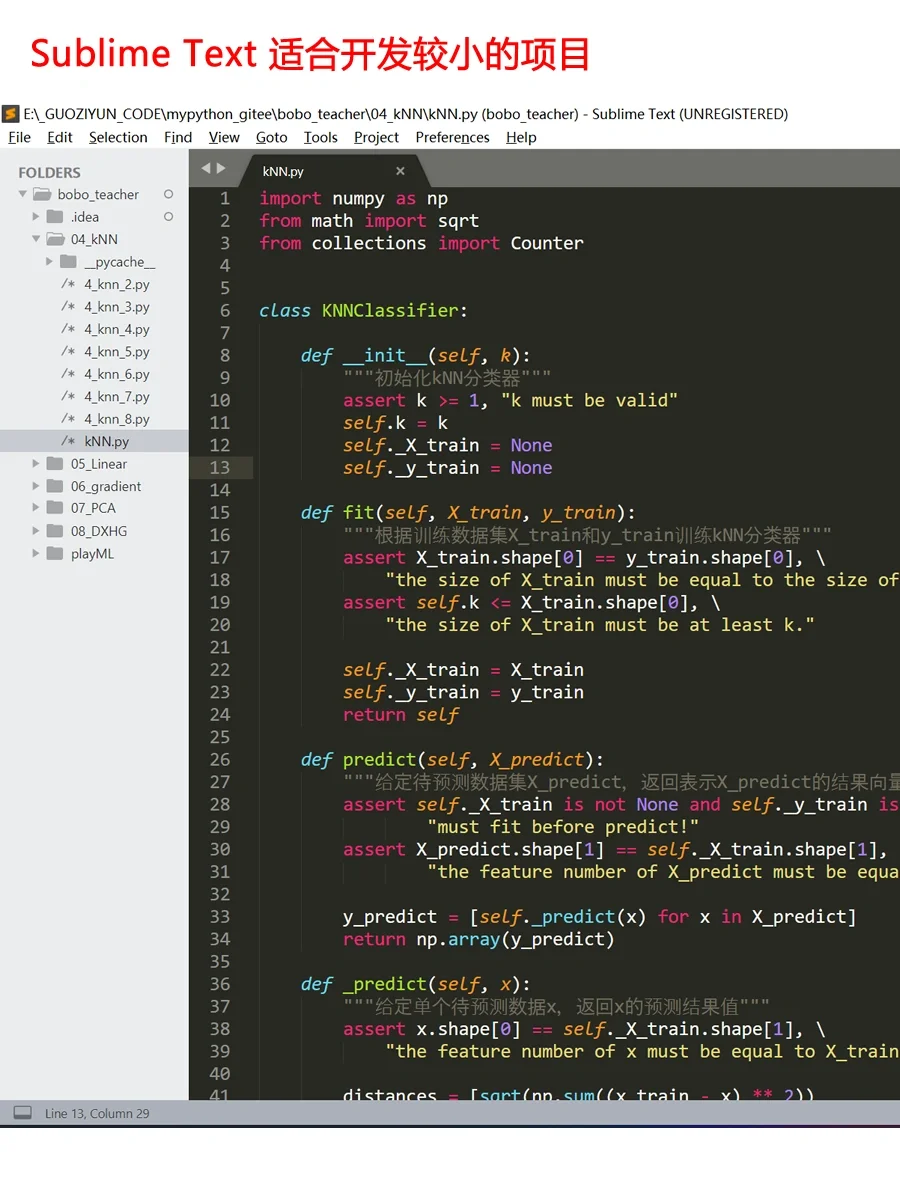Click the __pycache__ folder icon
The height and width of the screenshot is (1200, 900).
tap(68, 262)
